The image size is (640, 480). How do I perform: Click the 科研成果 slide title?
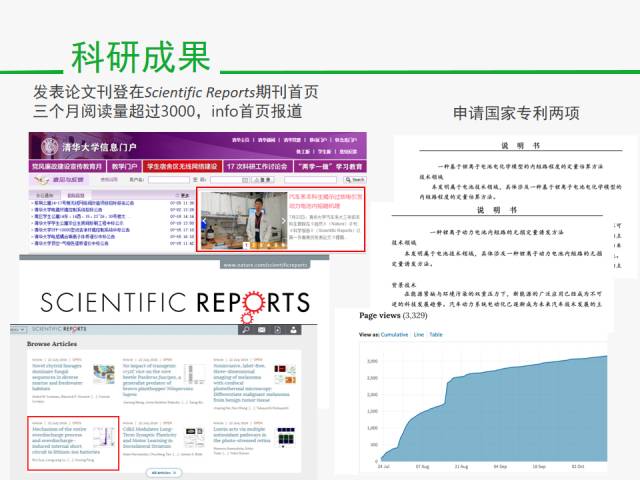tap(141, 57)
